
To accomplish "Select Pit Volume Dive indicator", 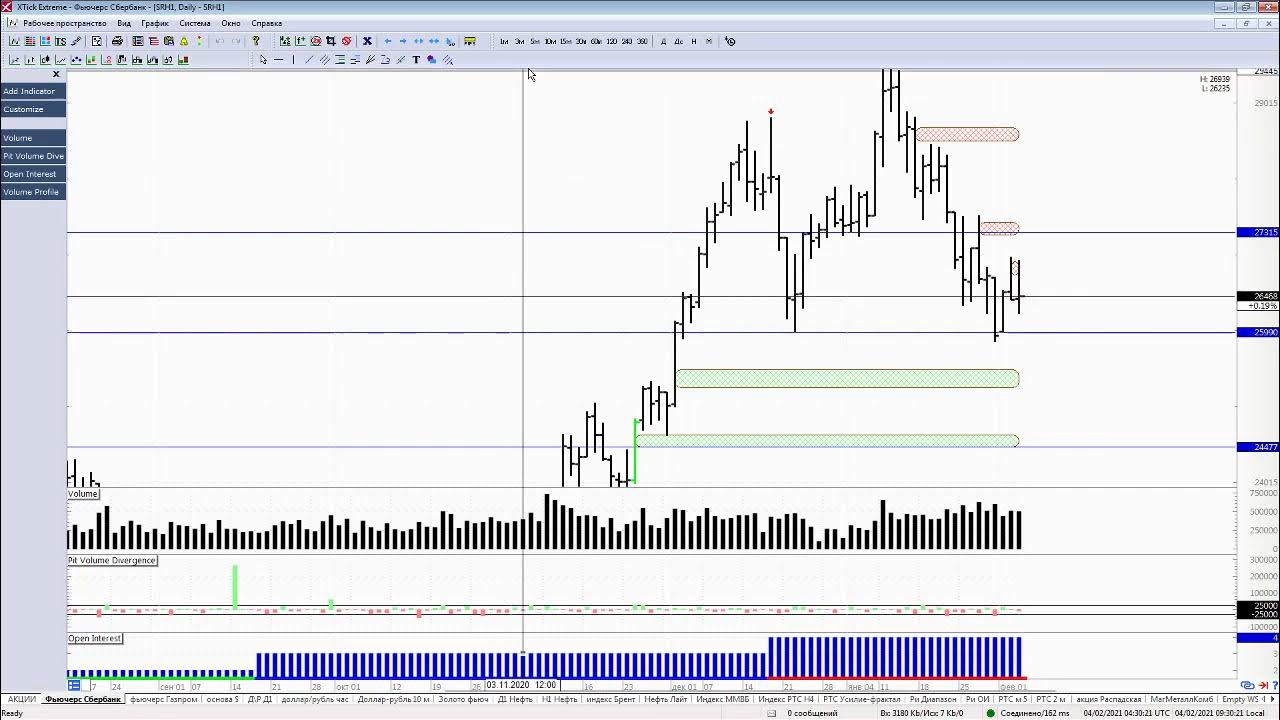I will pyautogui.click(x=33, y=156).
